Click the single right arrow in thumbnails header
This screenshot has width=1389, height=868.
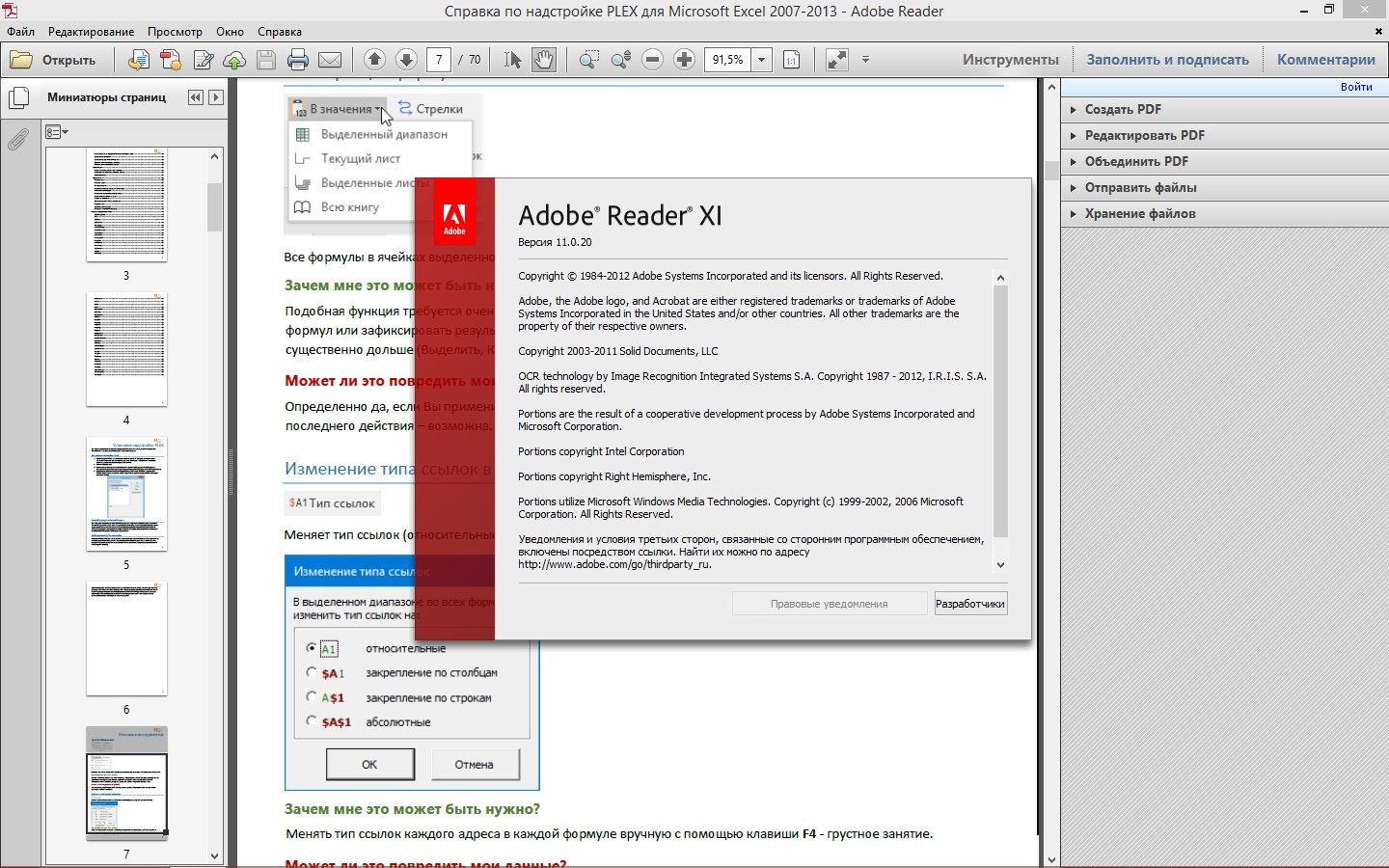coord(216,97)
